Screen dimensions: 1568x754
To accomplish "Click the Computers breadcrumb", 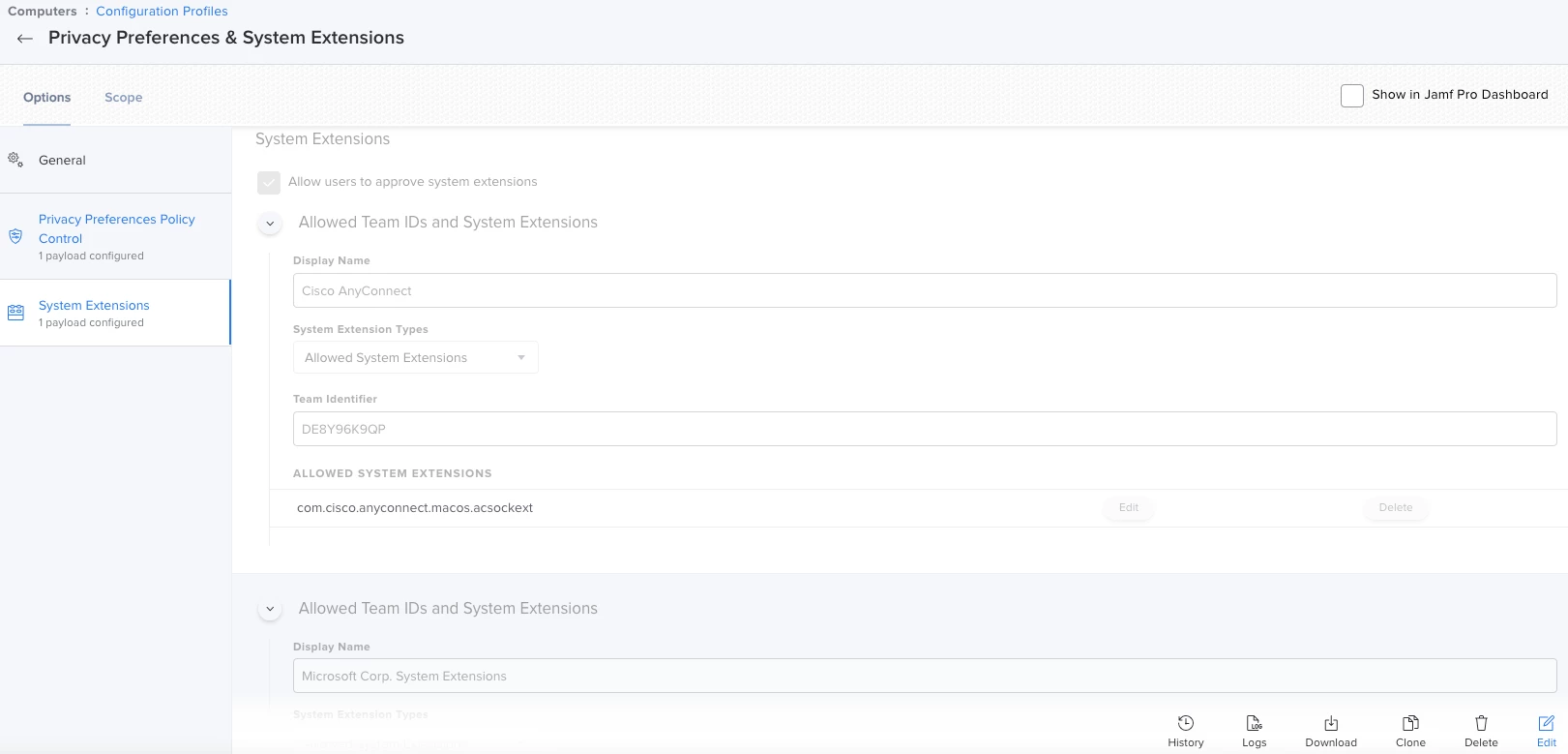I will pos(43,12).
